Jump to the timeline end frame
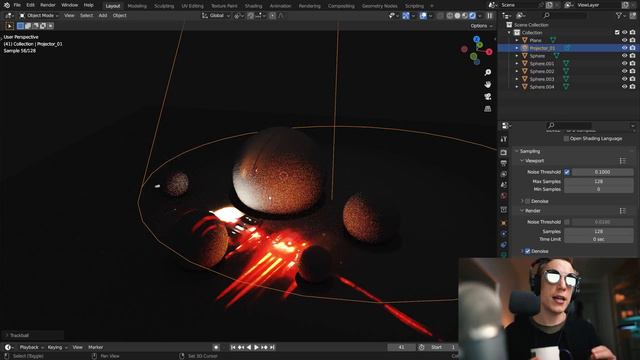640x360 pixels. (272, 347)
